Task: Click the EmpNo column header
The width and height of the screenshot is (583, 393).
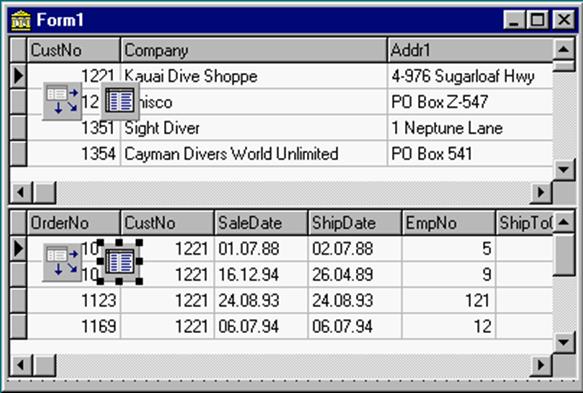Action: pos(448,223)
